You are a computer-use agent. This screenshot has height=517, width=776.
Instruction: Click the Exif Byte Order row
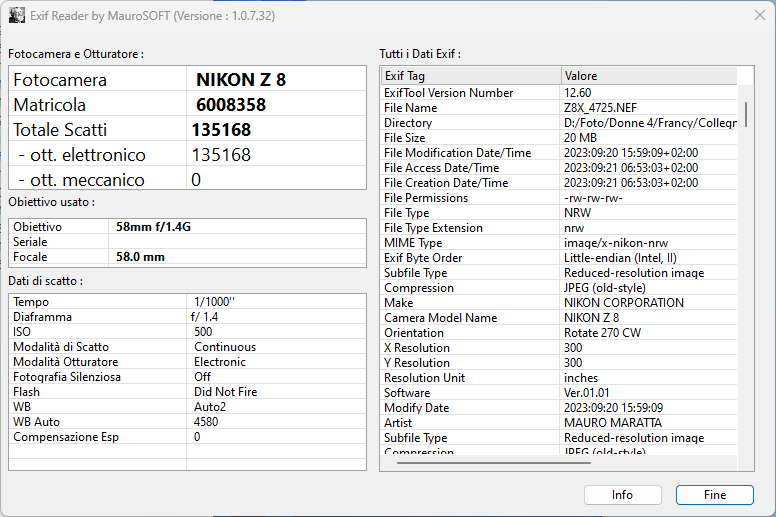point(559,258)
